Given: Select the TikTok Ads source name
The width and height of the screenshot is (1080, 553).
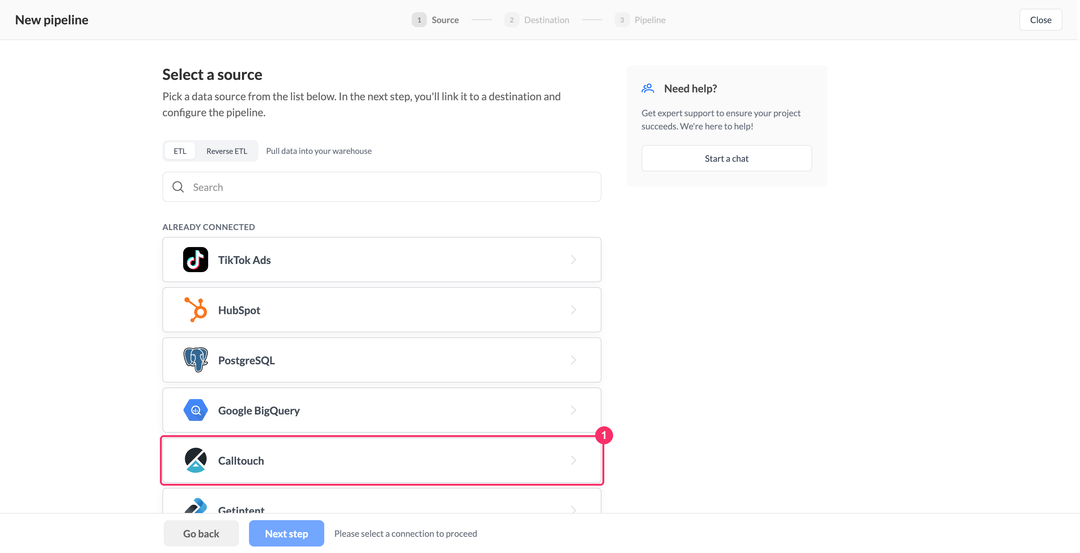Looking at the screenshot, I should click(245, 260).
